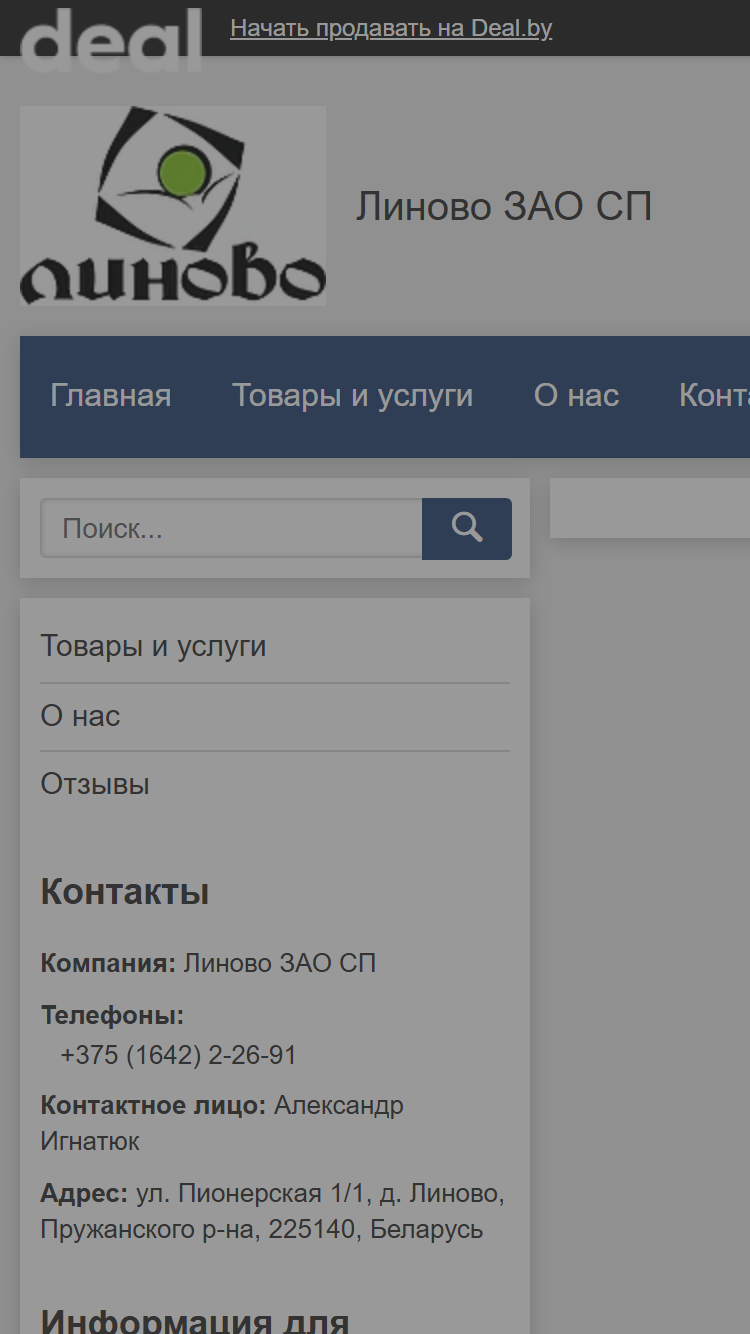
Task: Click the magnifier search button
Action: pos(467,529)
